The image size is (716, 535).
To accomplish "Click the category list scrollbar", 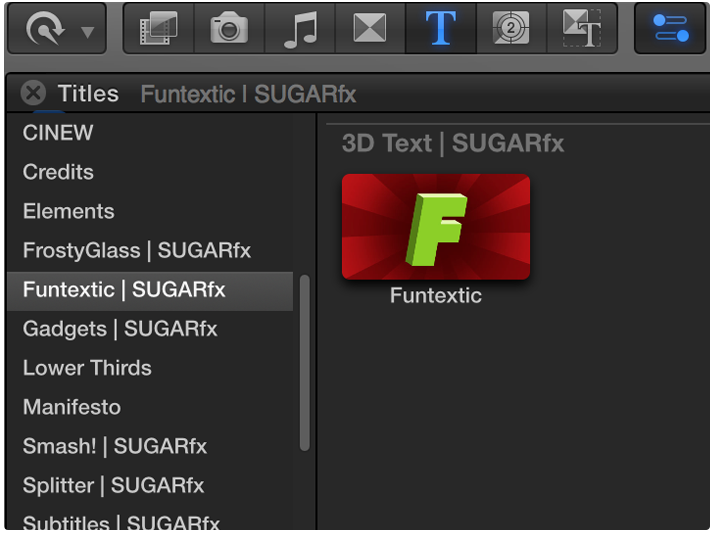I will click(x=305, y=363).
